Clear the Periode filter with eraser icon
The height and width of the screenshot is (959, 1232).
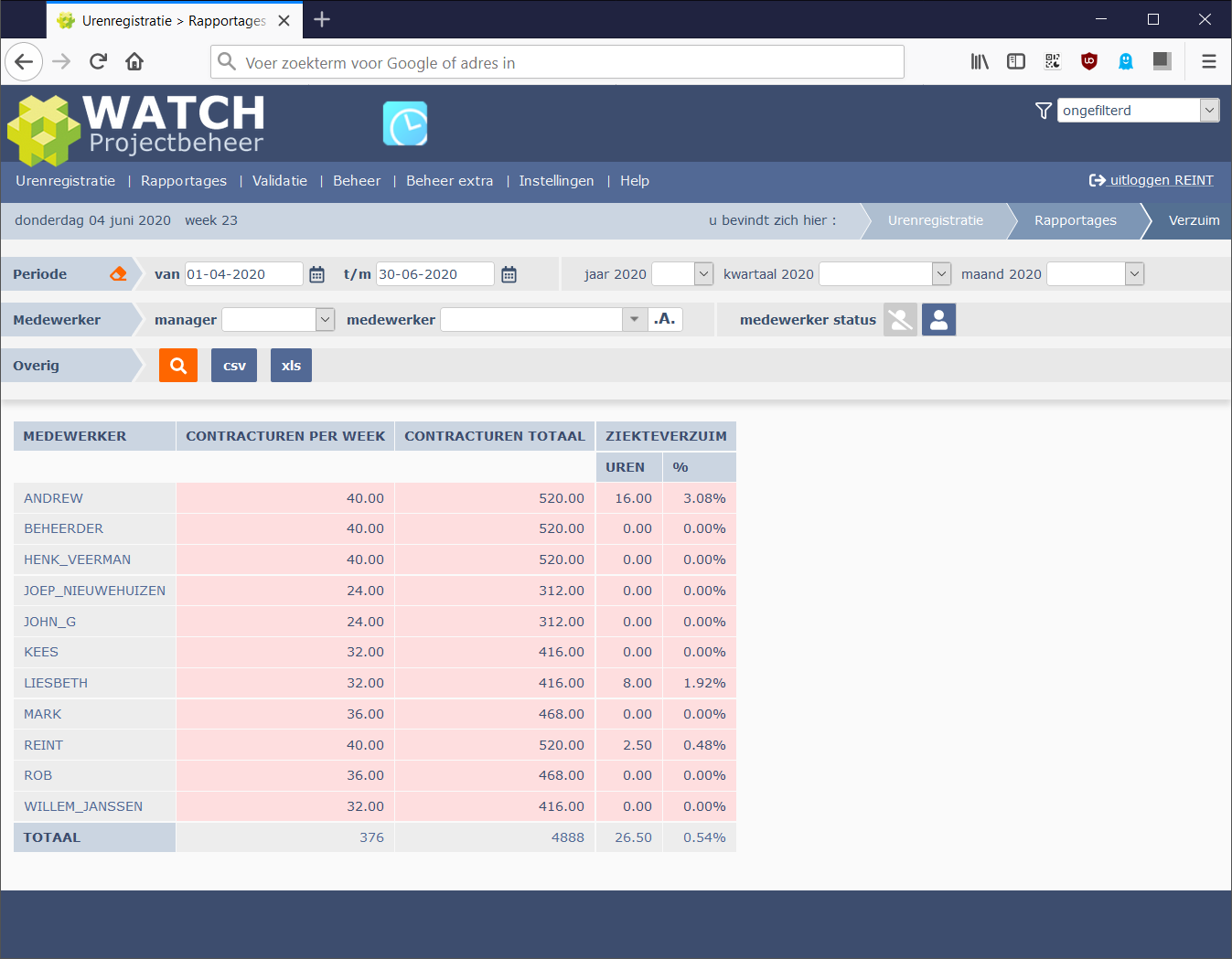click(118, 273)
